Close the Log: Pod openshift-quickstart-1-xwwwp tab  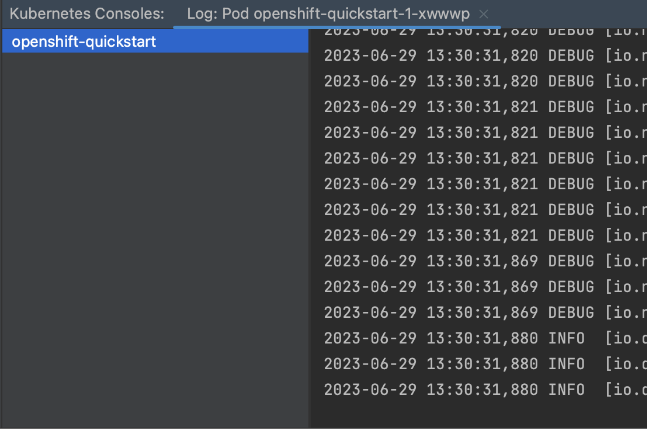484,14
